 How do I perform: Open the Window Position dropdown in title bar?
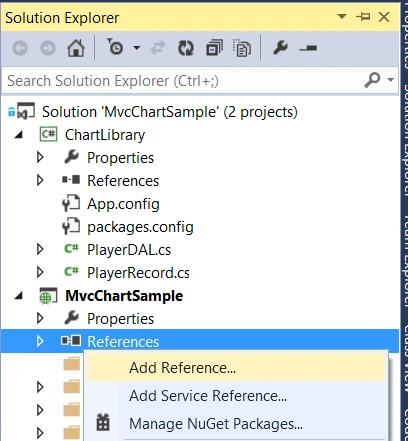pos(342,16)
